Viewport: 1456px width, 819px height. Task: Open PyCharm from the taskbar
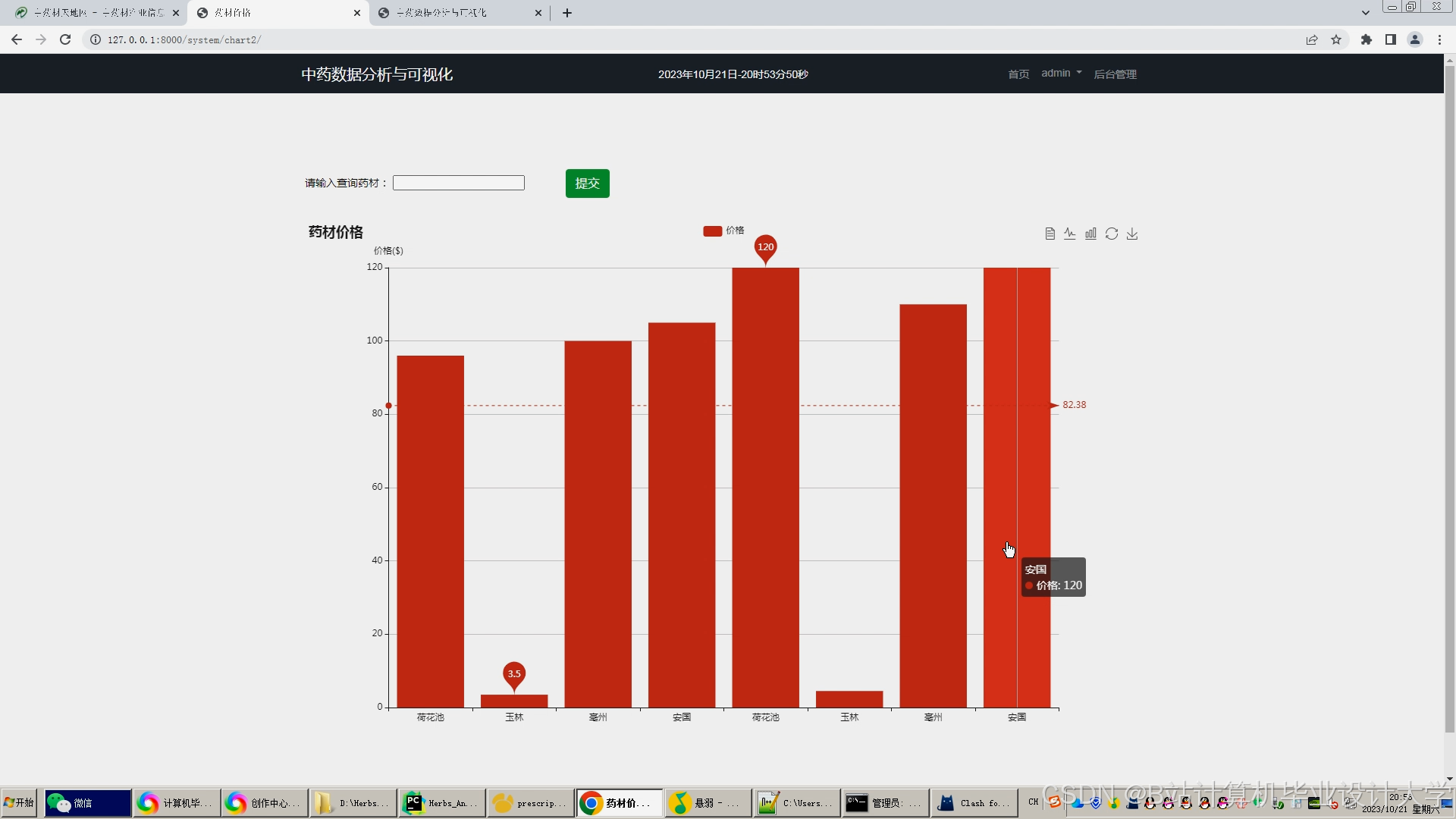442,802
